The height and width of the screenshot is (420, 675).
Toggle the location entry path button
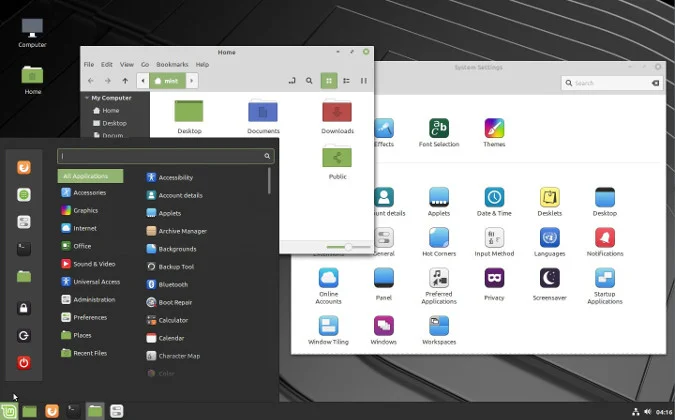pyautogui.click(x=291, y=81)
